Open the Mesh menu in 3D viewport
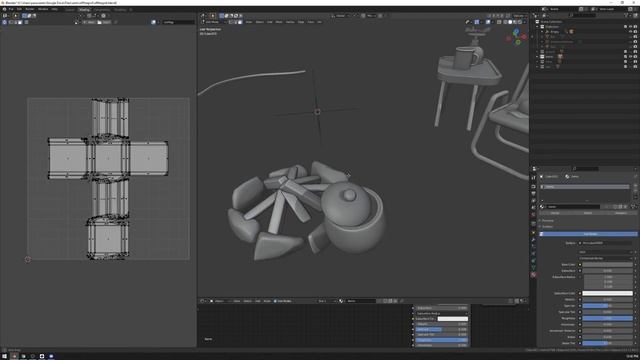 click(x=279, y=22)
